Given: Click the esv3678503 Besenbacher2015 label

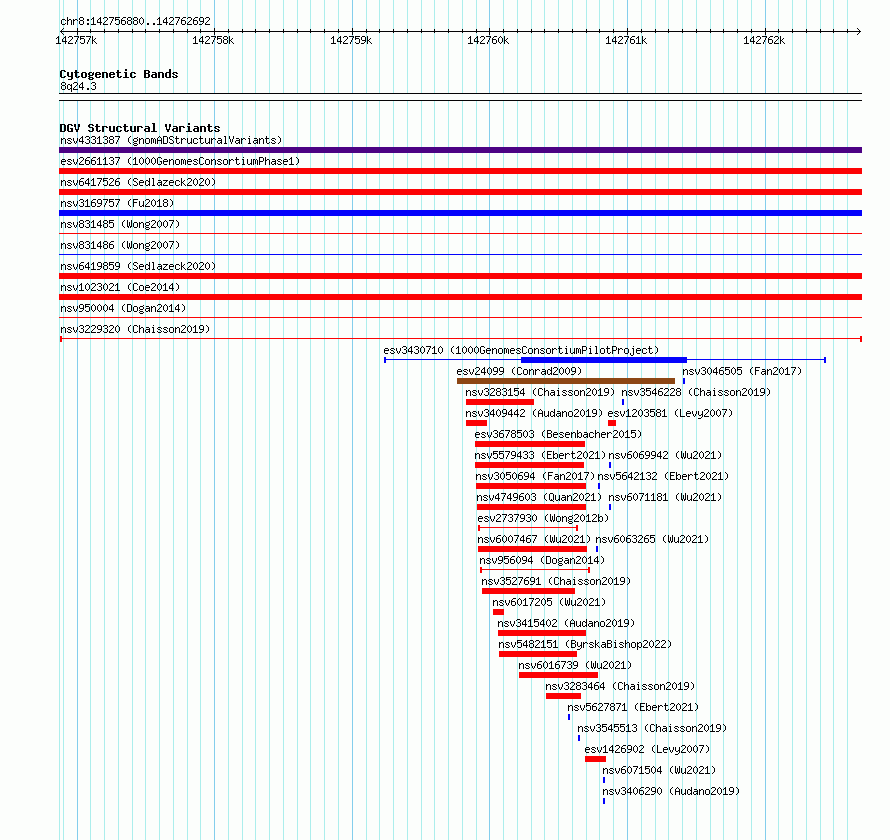Looking at the screenshot, I should coord(558,434).
